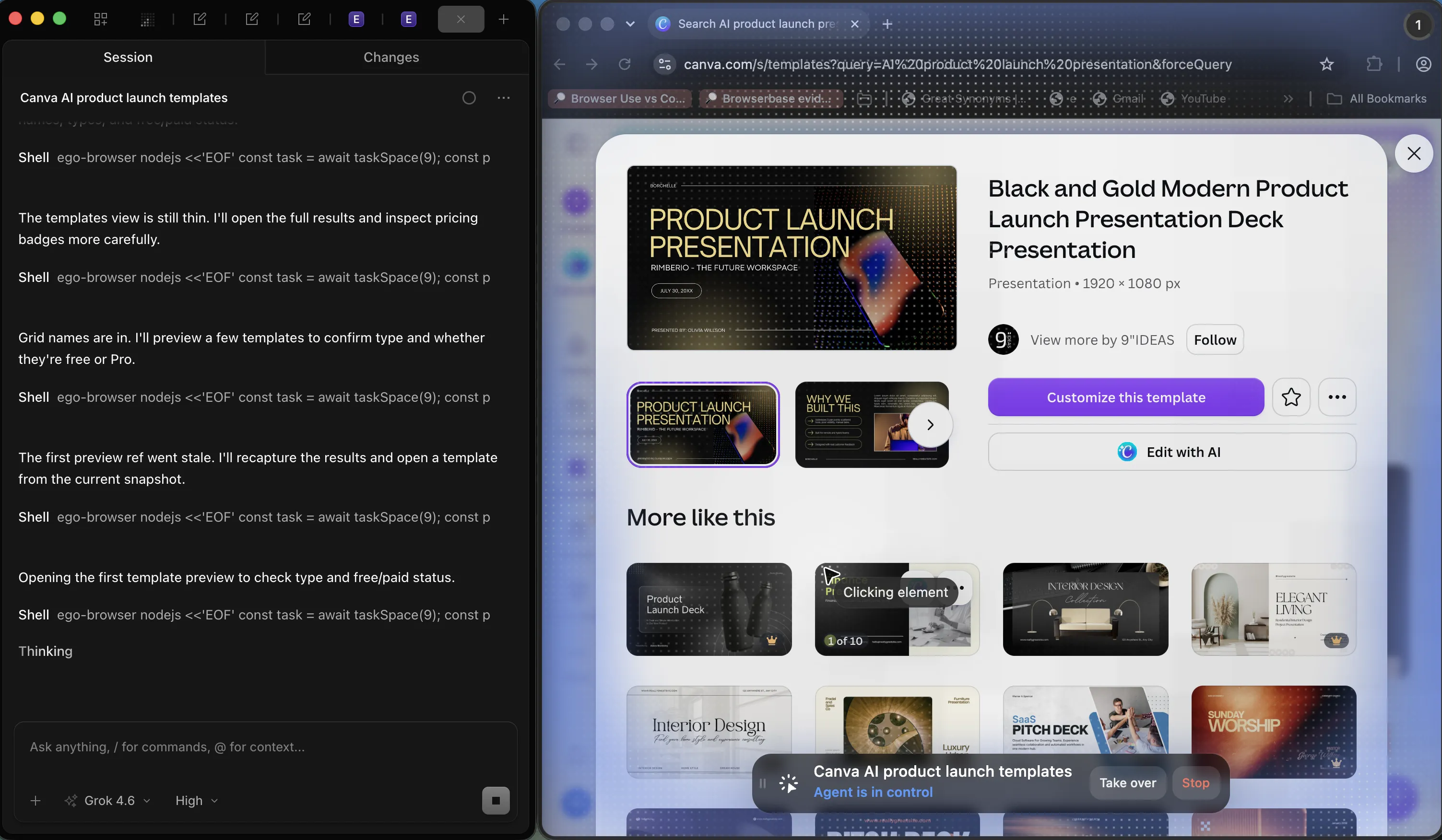1442x840 pixels.
Task: Click Stop in the agent control bar
Action: coord(1195,783)
